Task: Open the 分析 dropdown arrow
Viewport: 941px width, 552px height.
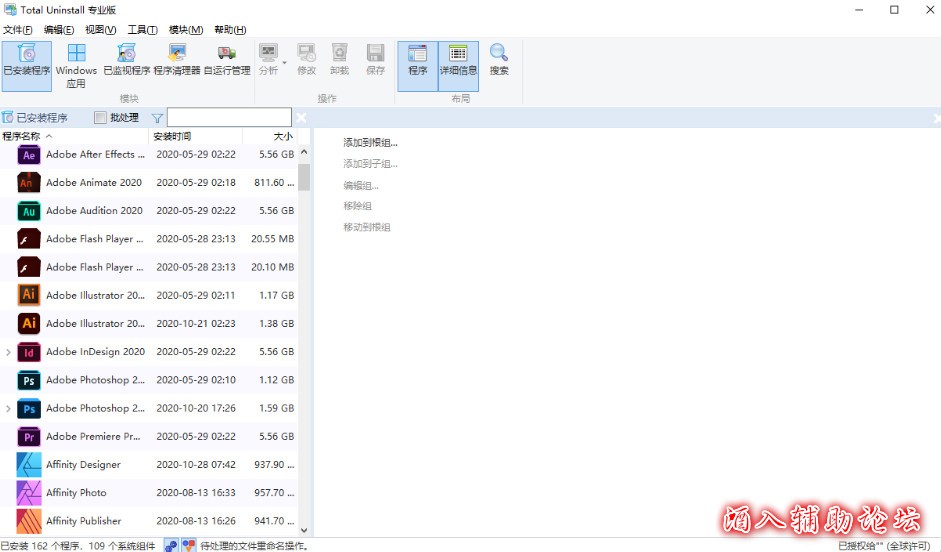Action: click(x=285, y=63)
